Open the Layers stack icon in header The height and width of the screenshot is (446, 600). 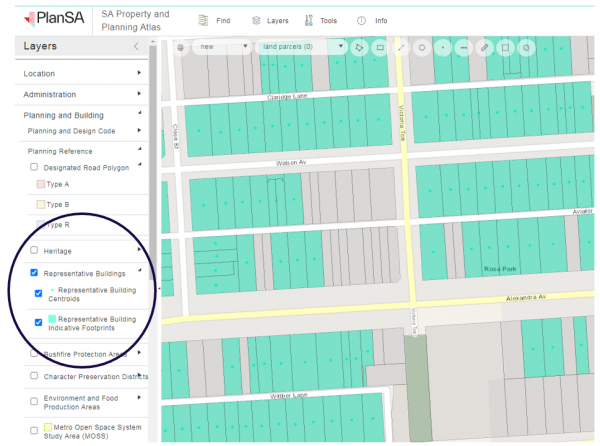(257, 20)
